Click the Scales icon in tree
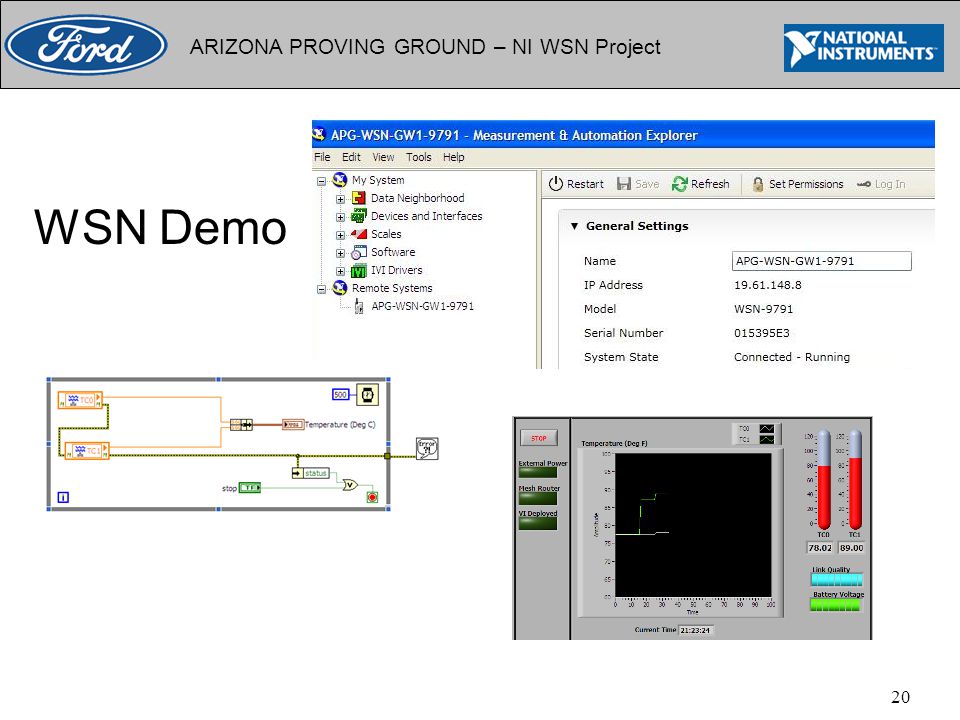The height and width of the screenshot is (720, 960). 359,234
